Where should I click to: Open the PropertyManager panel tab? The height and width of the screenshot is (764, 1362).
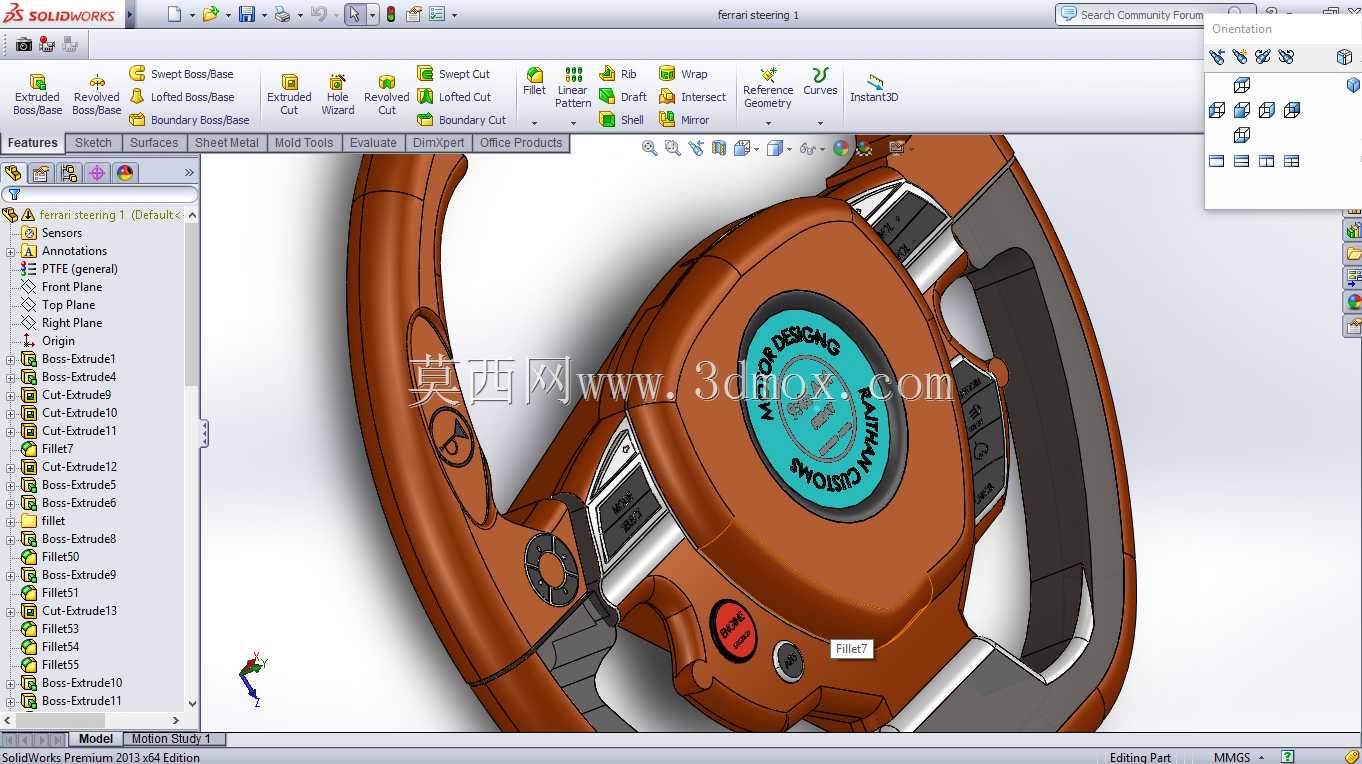pos(41,173)
